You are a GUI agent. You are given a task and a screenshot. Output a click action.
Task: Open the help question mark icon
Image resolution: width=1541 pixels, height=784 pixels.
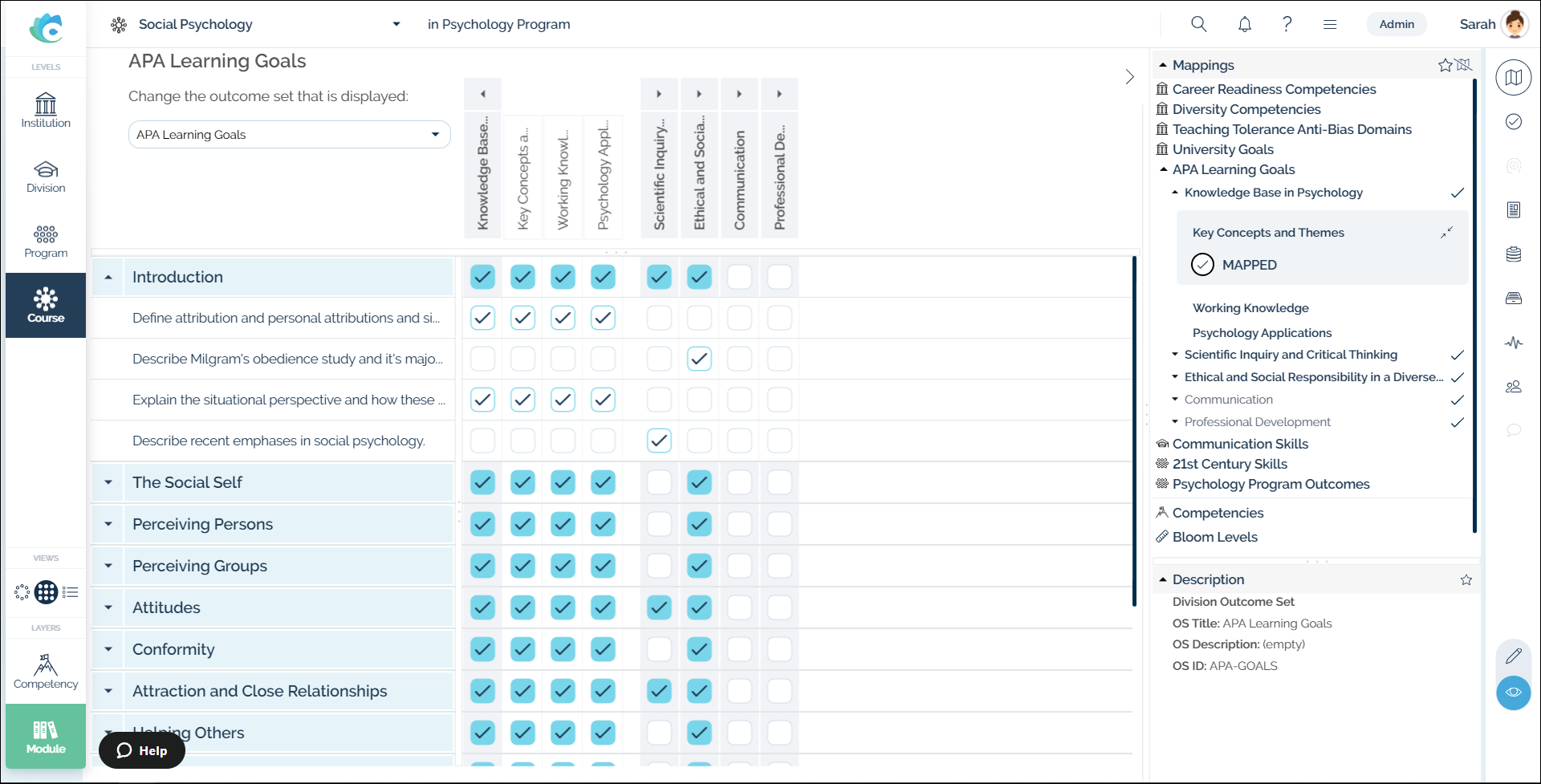[1287, 24]
